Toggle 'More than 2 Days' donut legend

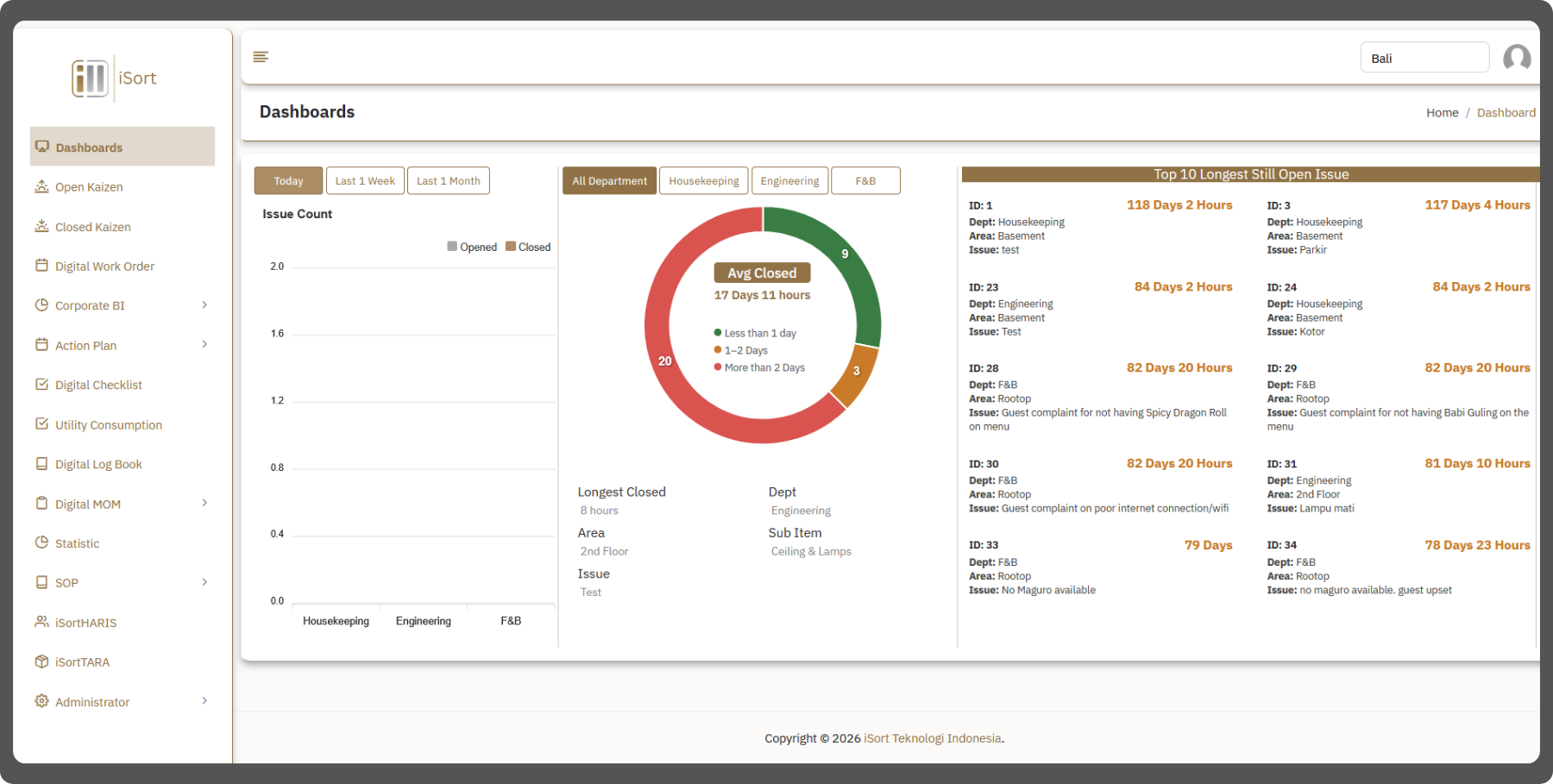tap(759, 367)
